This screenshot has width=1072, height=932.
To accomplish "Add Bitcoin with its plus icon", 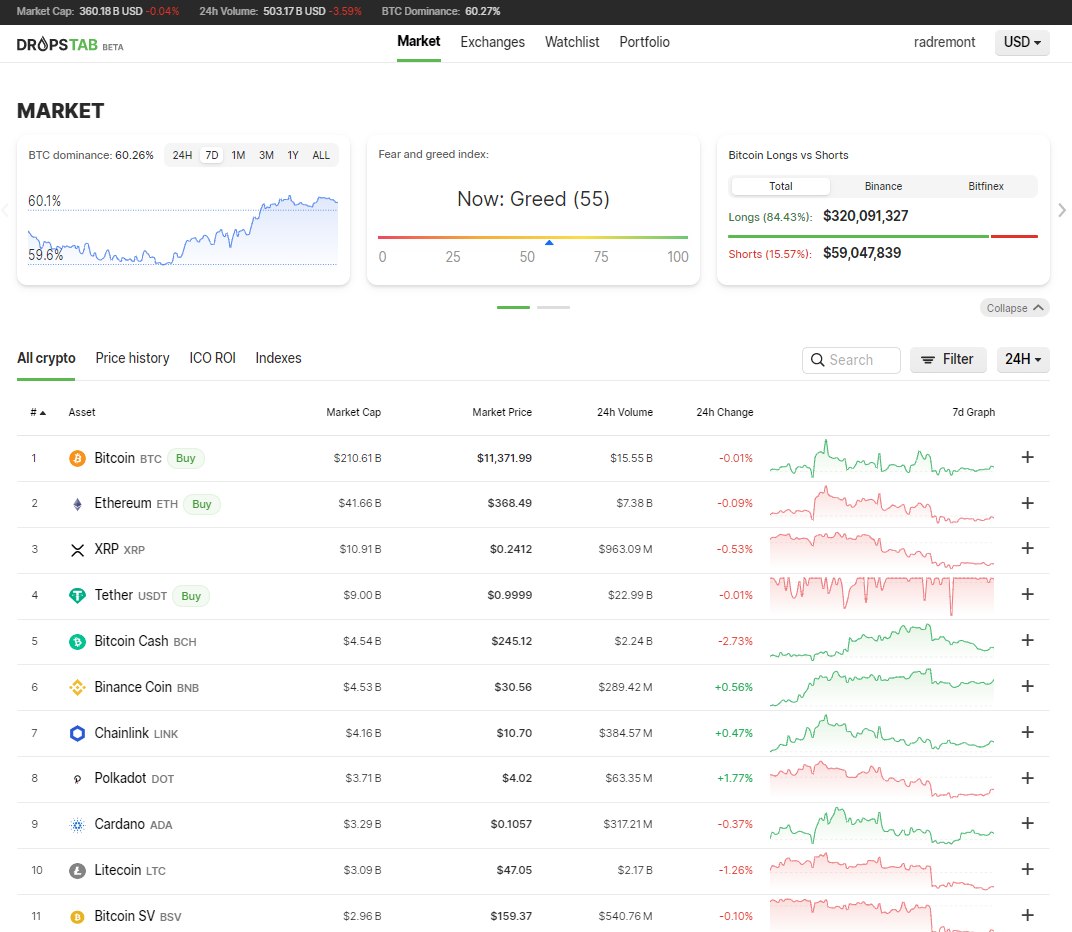I will click(x=1027, y=457).
